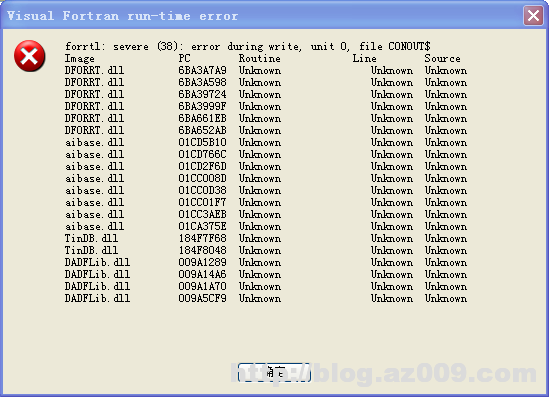Select PC address 01CD2F6D
549x397 pixels.
(x=202, y=166)
